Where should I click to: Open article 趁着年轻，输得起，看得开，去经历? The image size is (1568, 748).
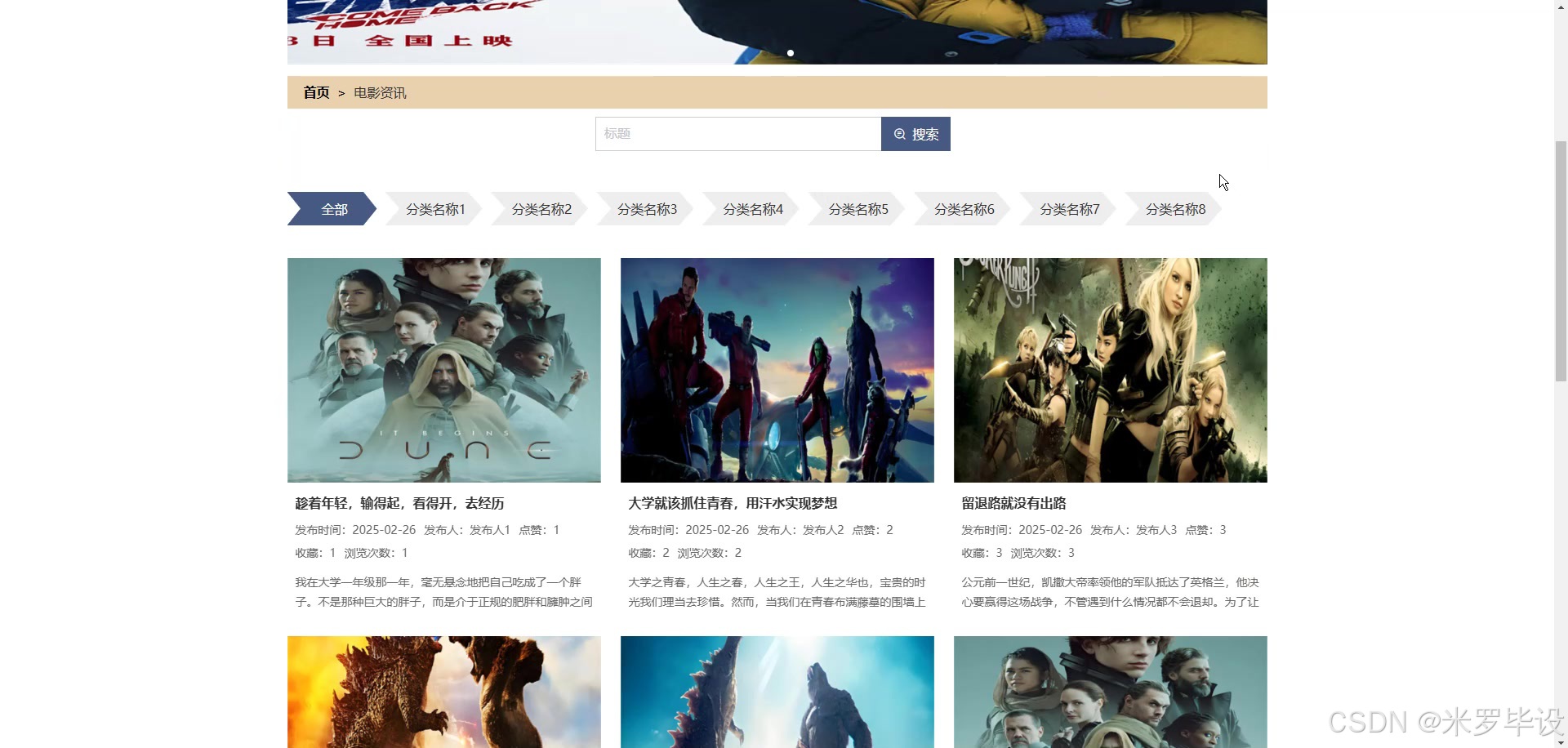pos(399,503)
